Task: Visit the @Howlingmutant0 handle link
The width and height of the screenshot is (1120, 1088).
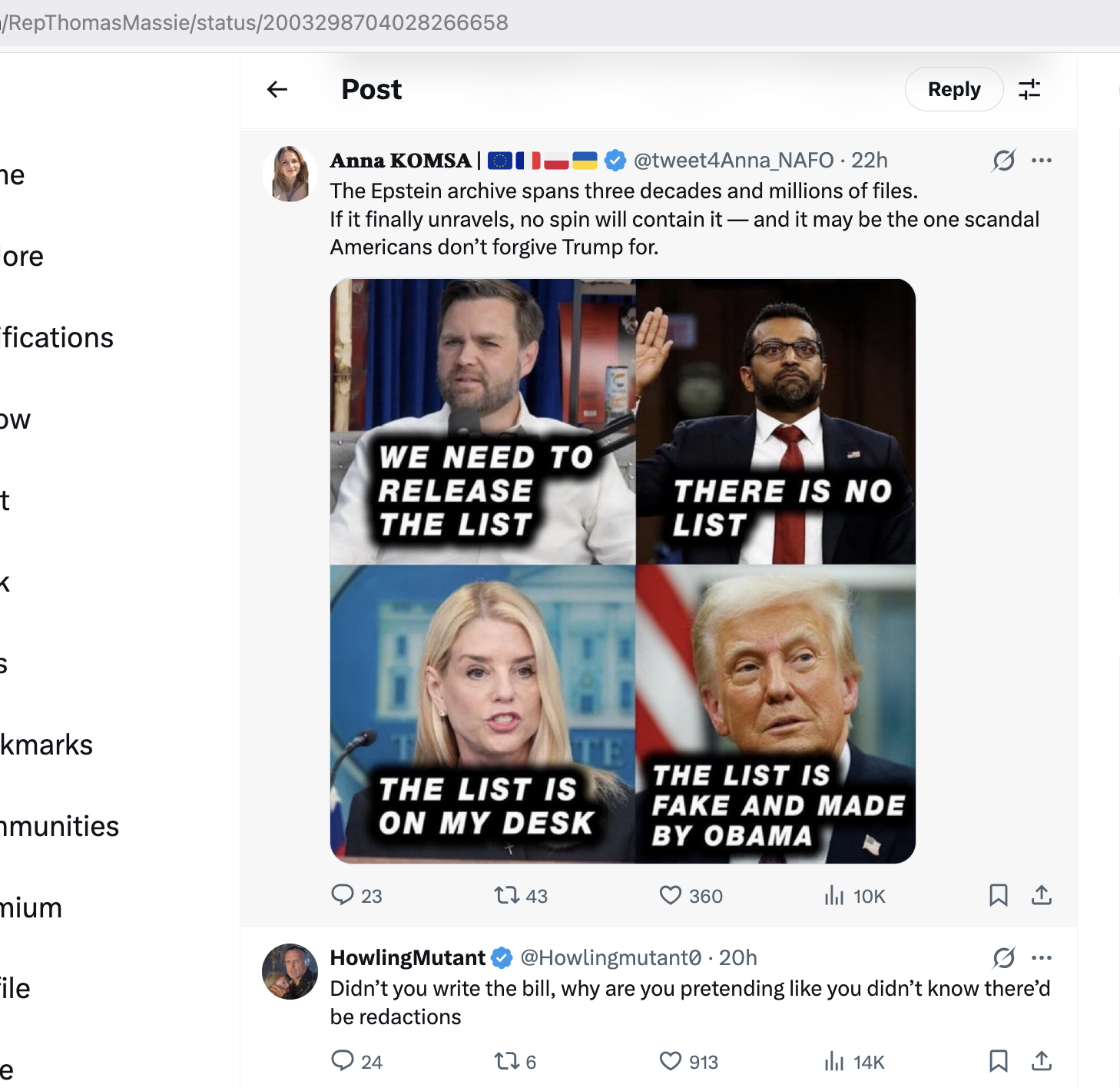Action: pyautogui.click(x=611, y=957)
